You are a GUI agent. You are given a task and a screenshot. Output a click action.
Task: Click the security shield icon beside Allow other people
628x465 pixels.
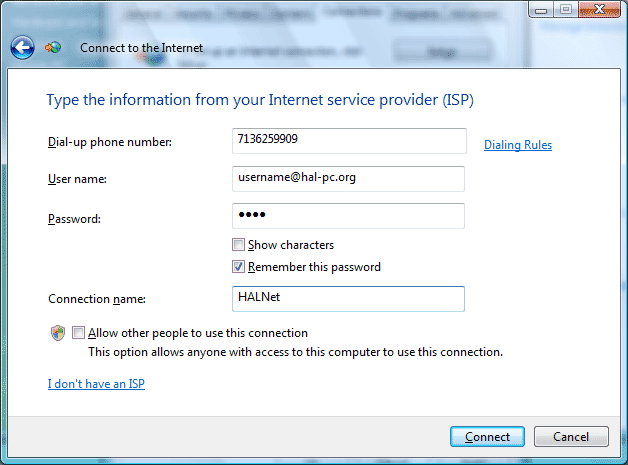click(57, 334)
